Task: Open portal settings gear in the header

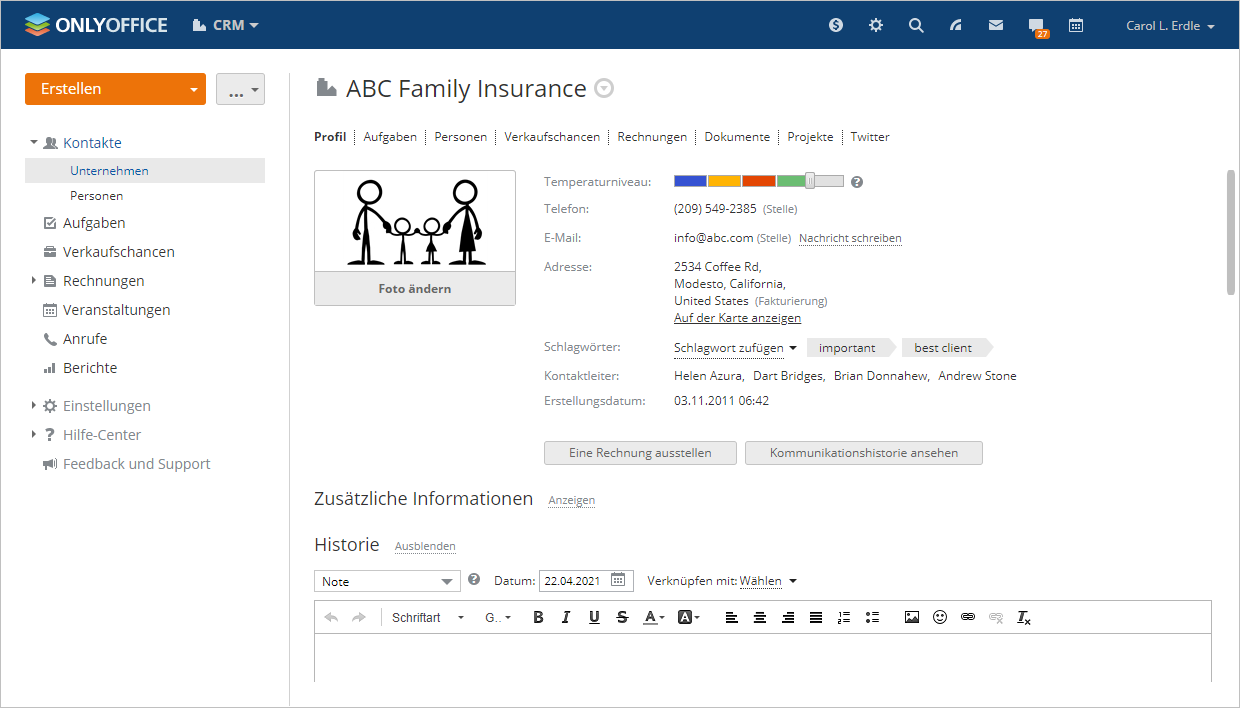Action: [x=876, y=26]
